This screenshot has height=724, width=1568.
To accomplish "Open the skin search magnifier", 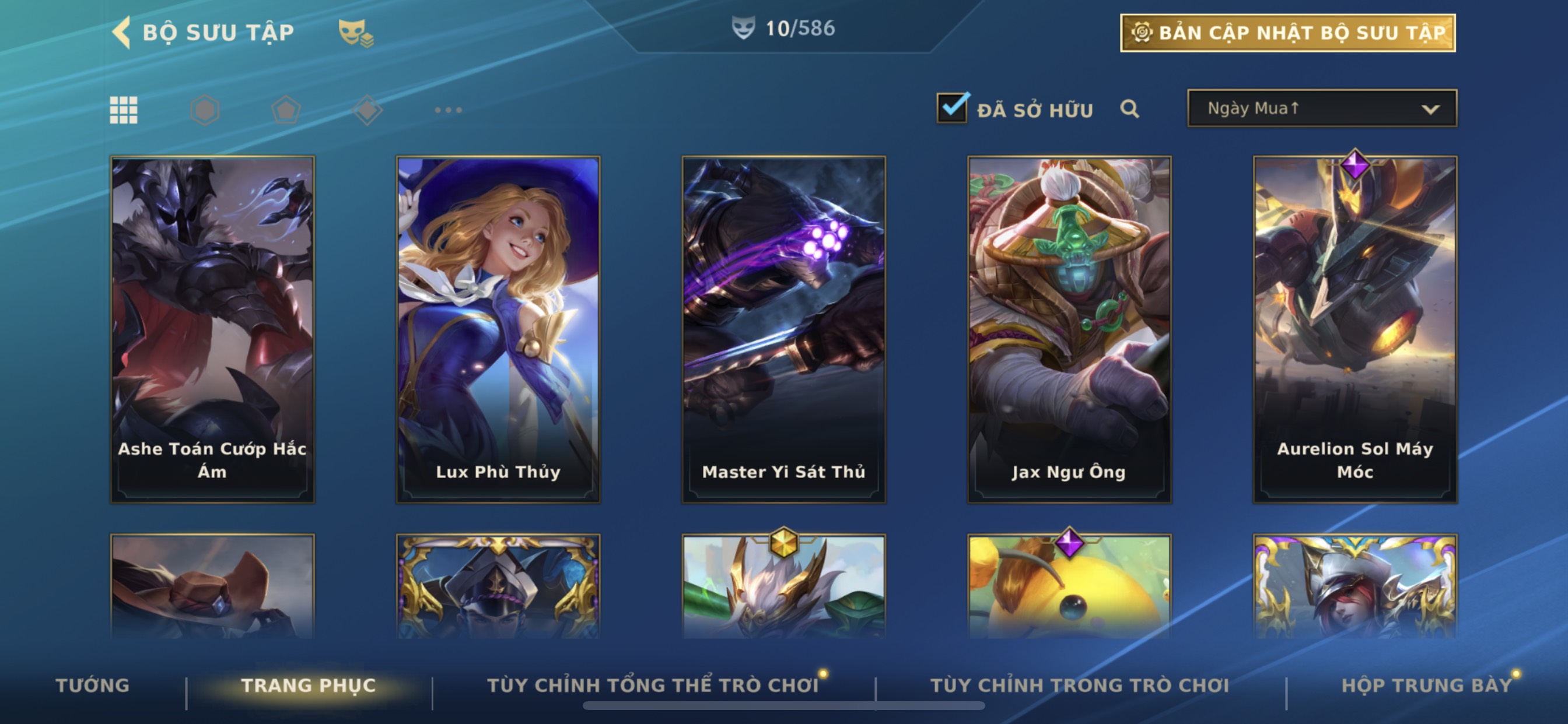I will 1130,109.
